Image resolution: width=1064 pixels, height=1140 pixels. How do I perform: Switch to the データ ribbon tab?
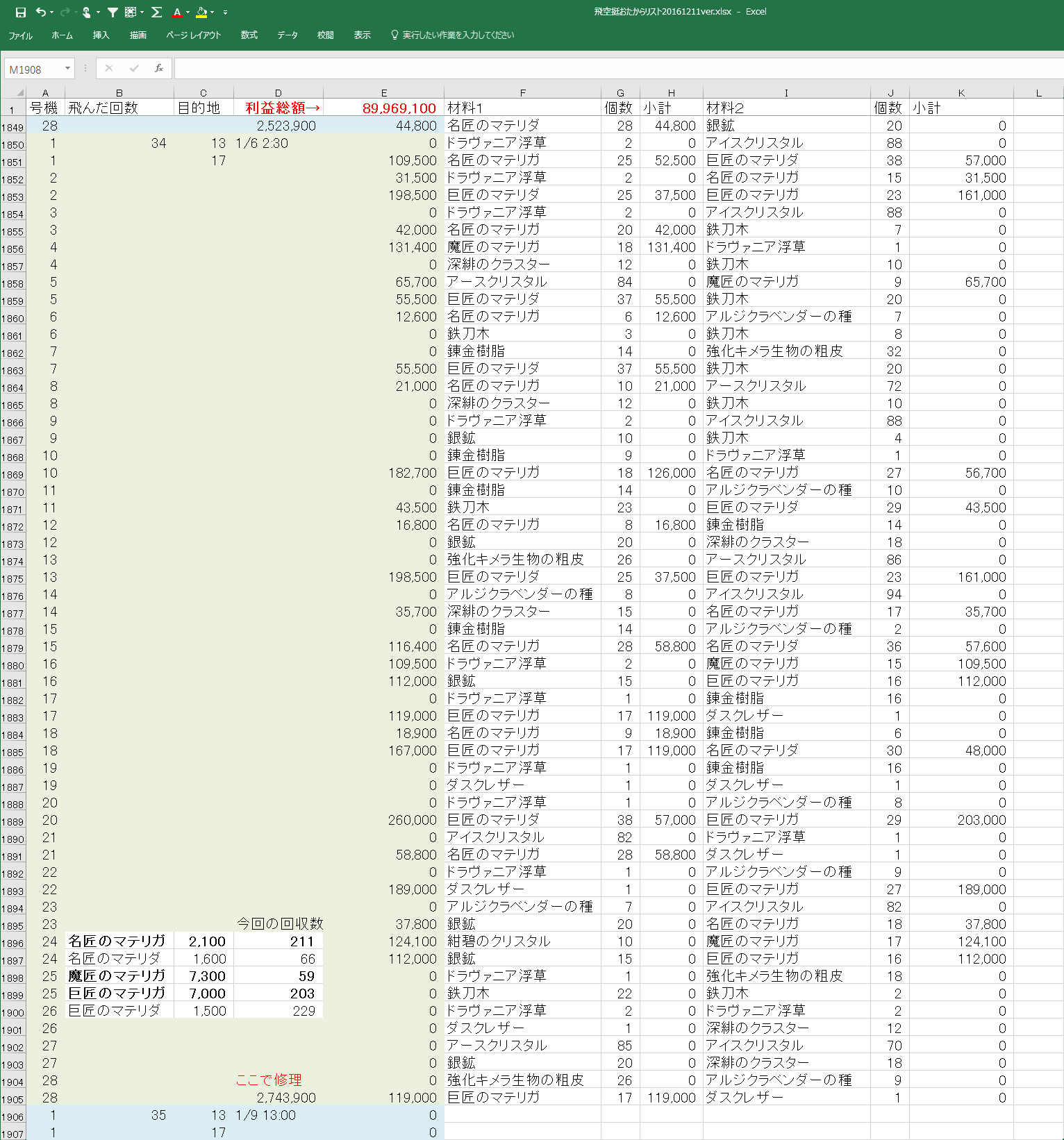(288, 35)
